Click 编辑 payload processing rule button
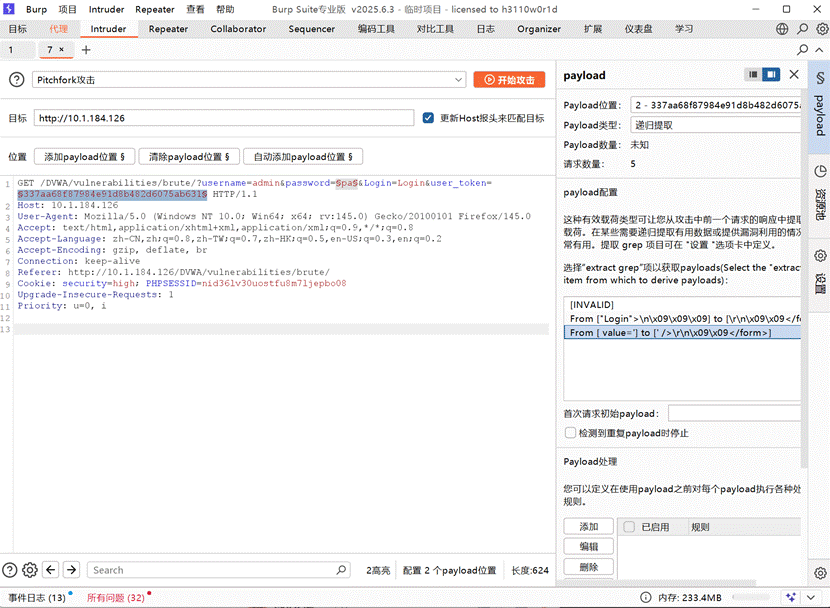 (589, 547)
